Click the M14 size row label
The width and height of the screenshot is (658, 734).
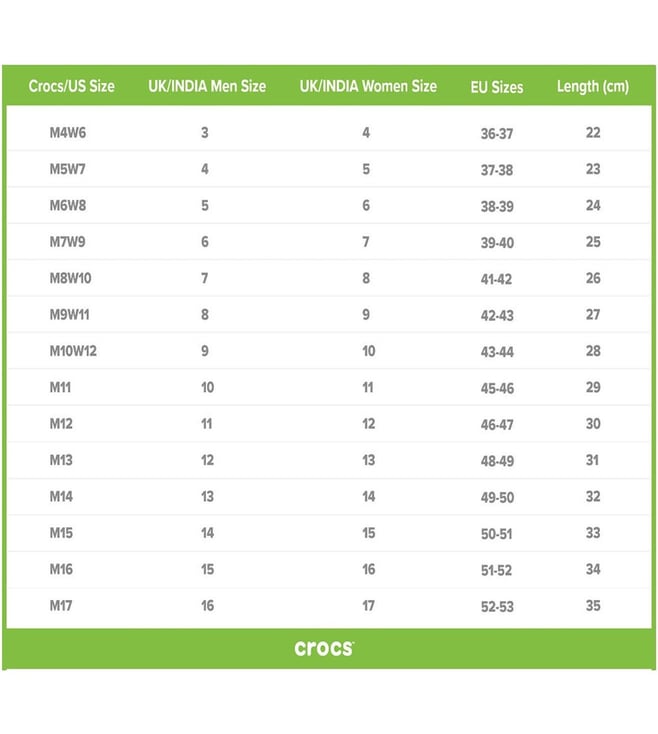tap(62, 496)
